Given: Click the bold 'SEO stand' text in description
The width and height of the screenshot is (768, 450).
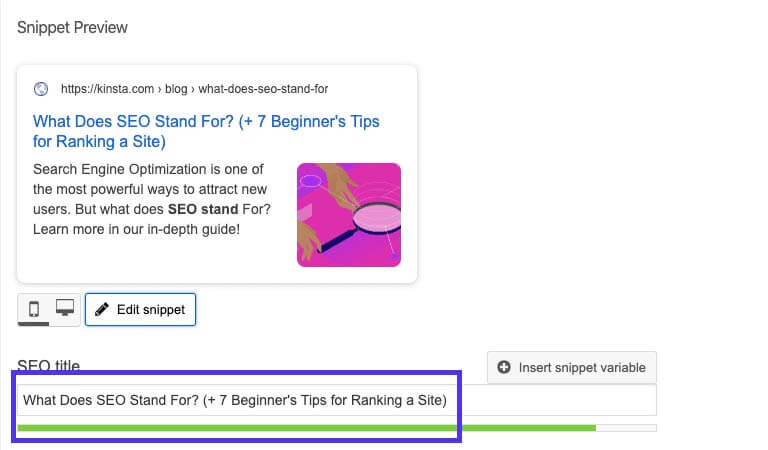Looking at the screenshot, I should [x=203, y=209].
